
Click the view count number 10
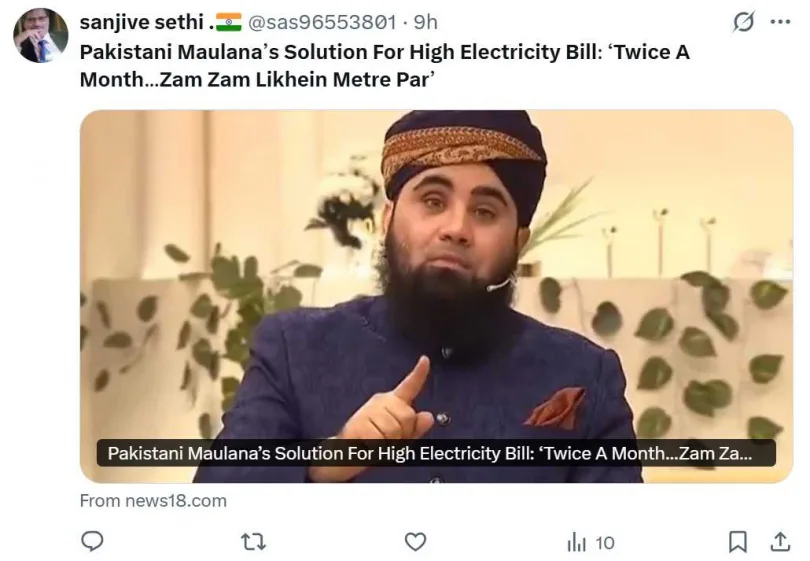pos(604,543)
